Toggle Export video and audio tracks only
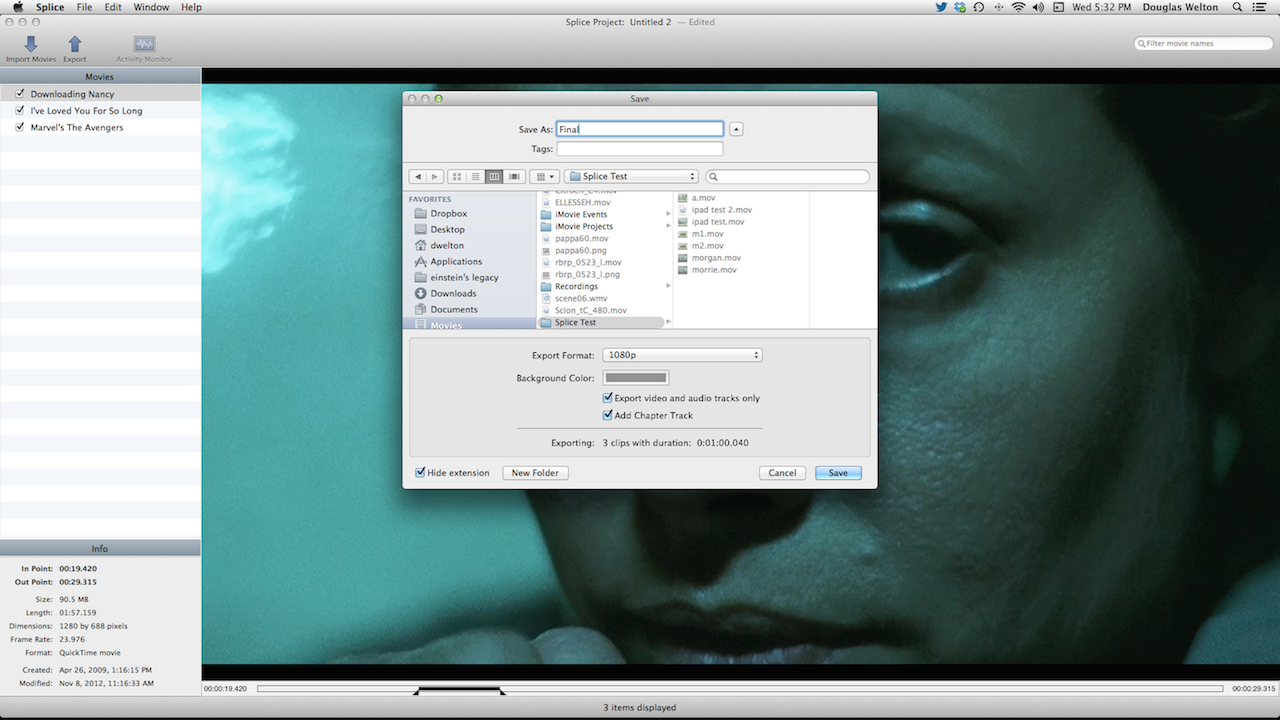The image size is (1280, 720). pyautogui.click(x=608, y=398)
